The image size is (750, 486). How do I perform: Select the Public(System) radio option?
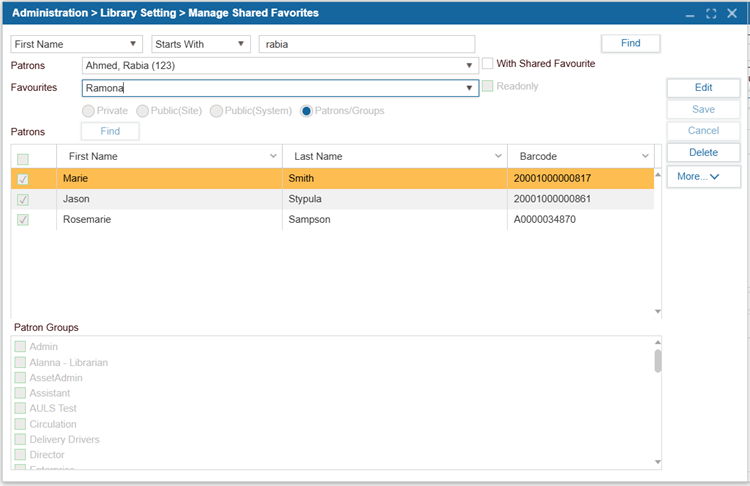(216, 111)
